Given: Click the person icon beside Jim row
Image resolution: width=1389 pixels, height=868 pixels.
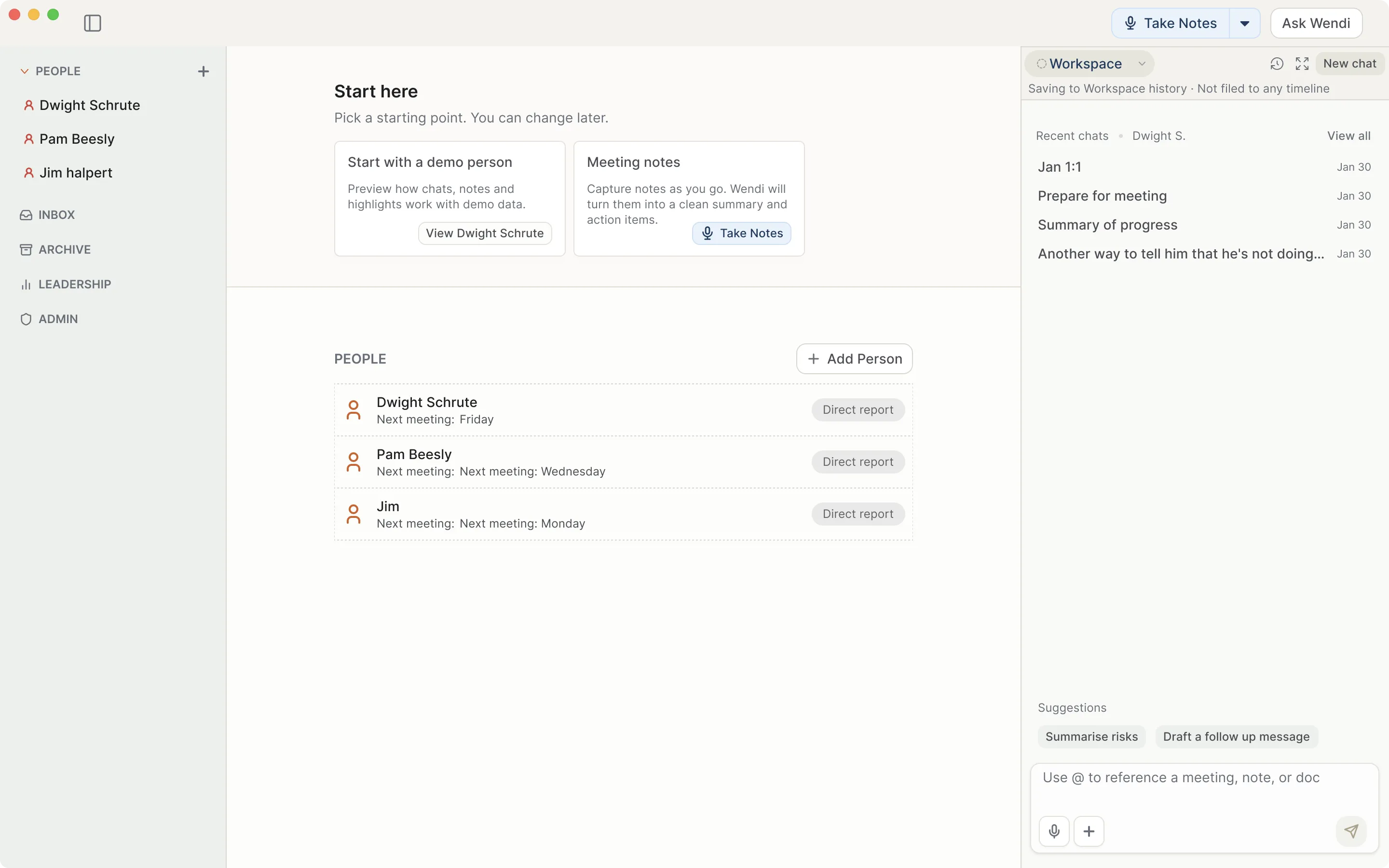Looking at the screenshot, I should tap(354, 515).
